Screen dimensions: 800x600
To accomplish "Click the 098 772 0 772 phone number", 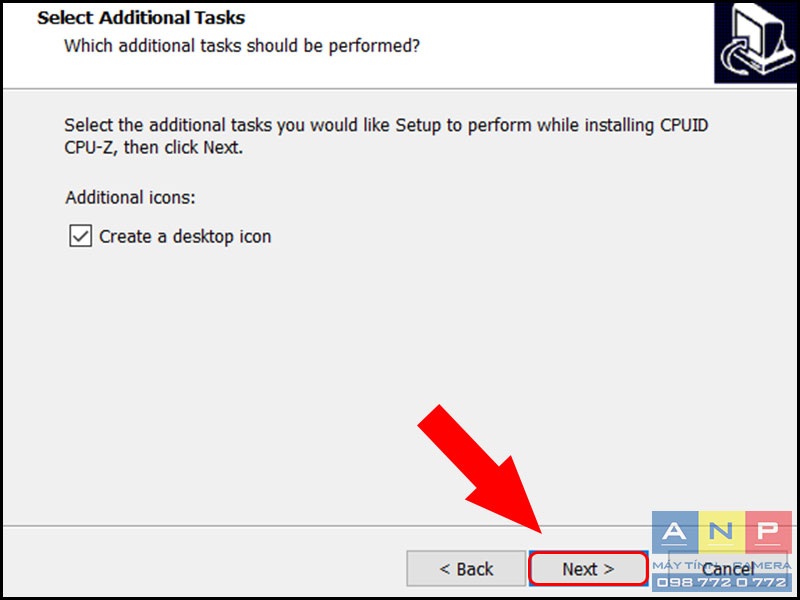I will (x=722, y=582).
